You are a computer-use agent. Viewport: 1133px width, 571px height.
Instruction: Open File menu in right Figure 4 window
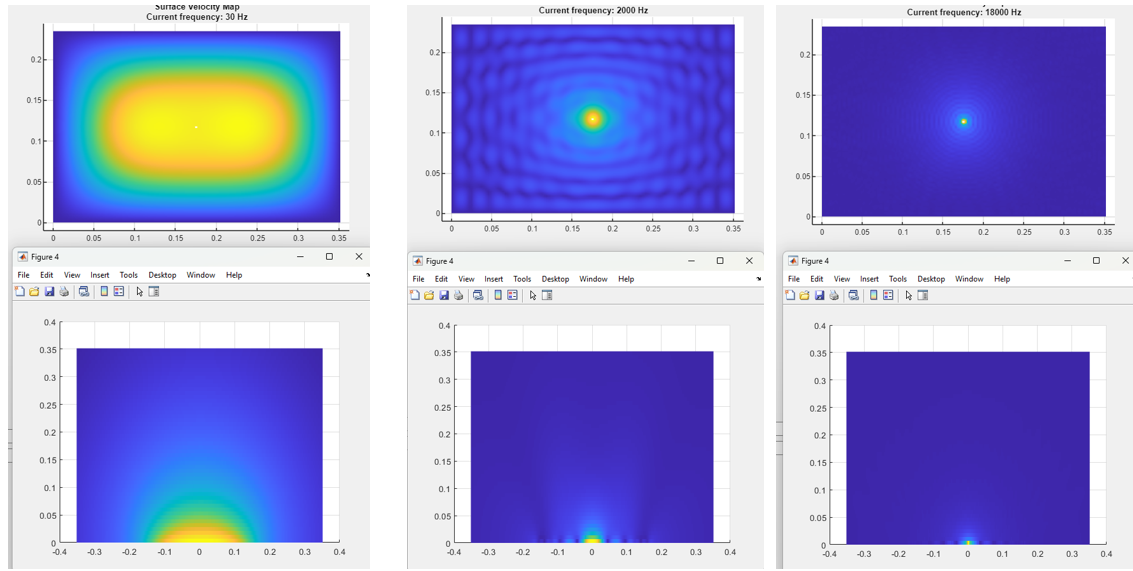coord(794,279)
